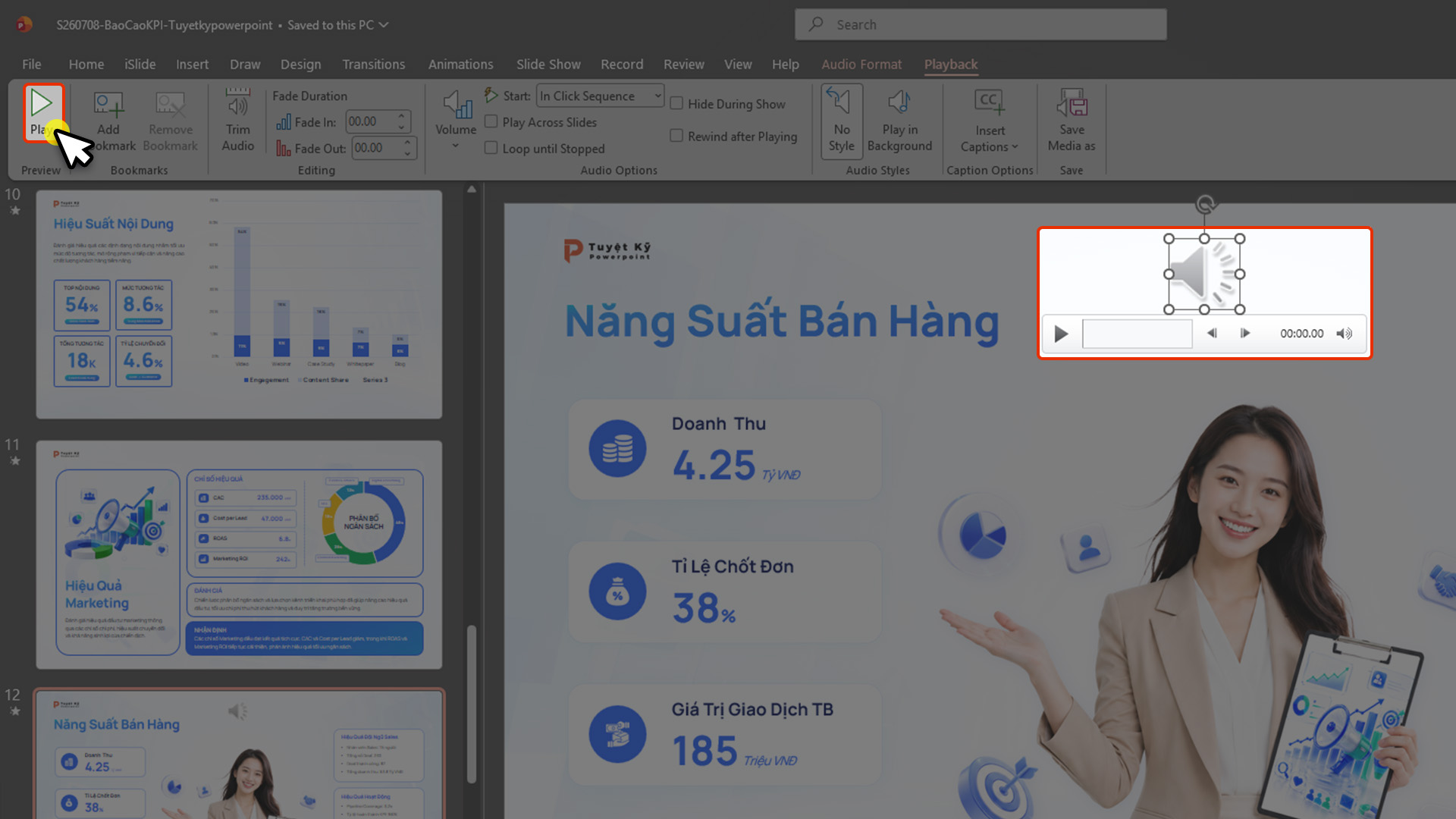Click the Fade Out value field

(374, 148)
